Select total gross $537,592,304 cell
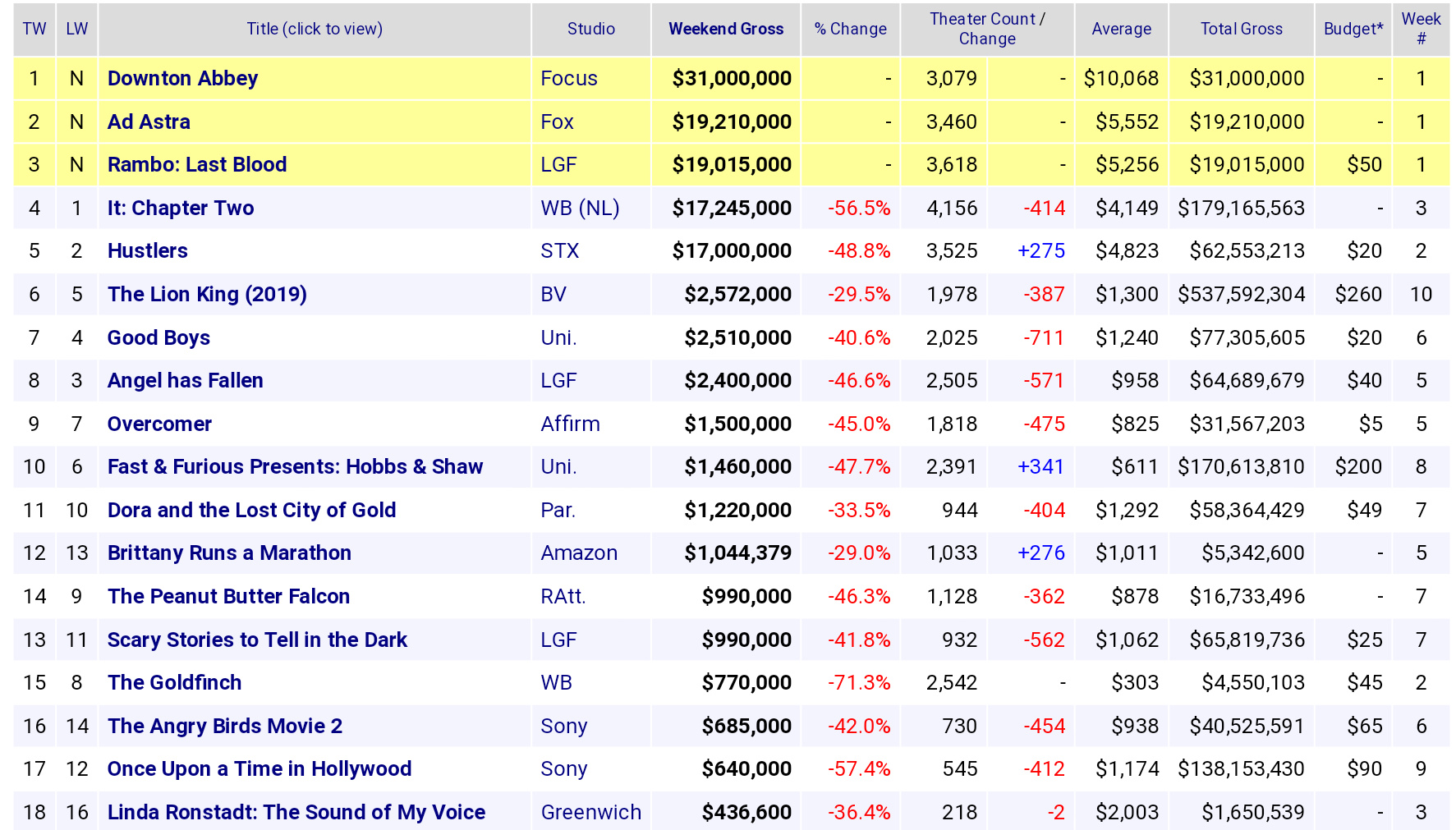 (x=1241, y=295)
